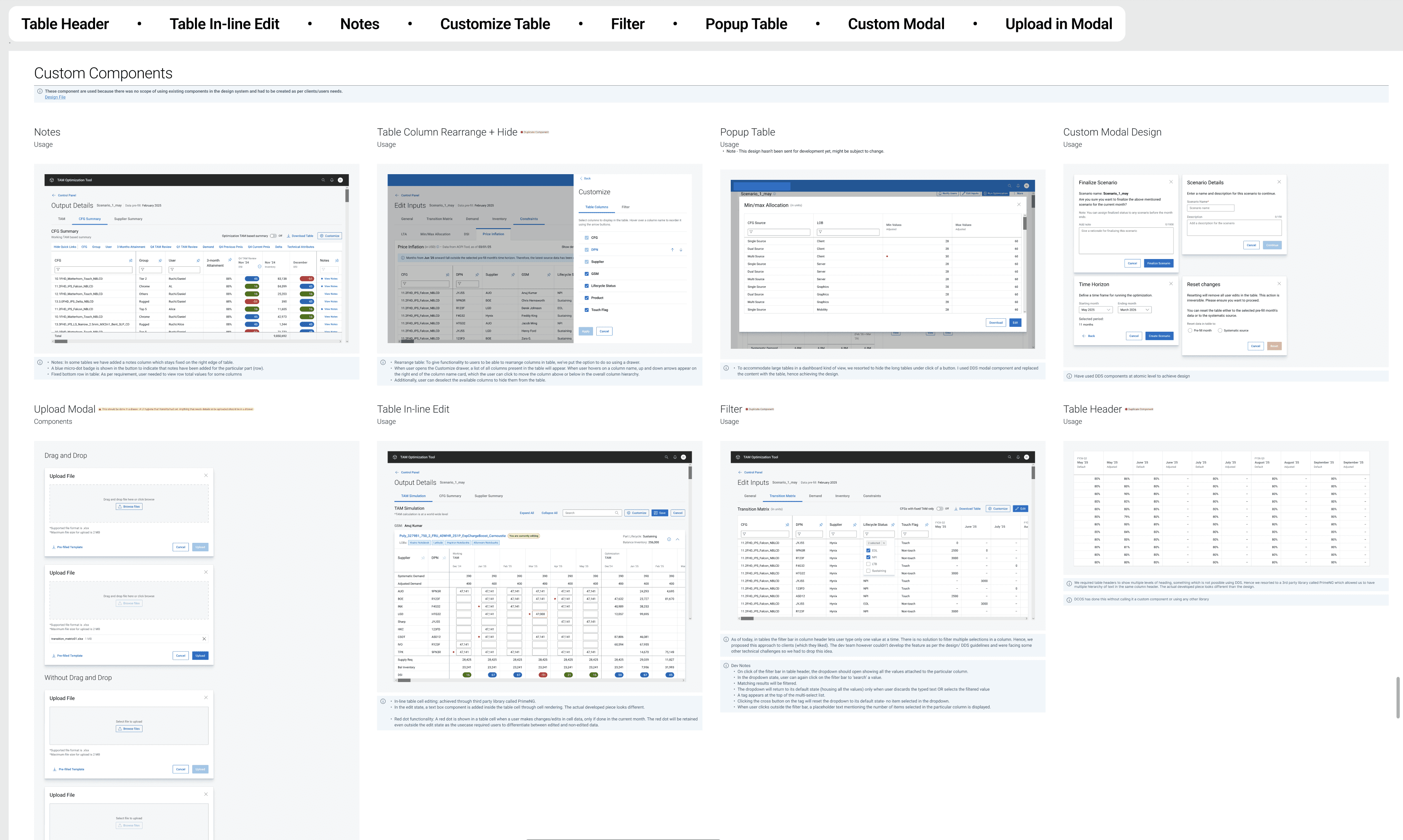This screenshot has height=840, width=1403.
Task: Select the Systematic source radio option
Action: [1219, 330]
